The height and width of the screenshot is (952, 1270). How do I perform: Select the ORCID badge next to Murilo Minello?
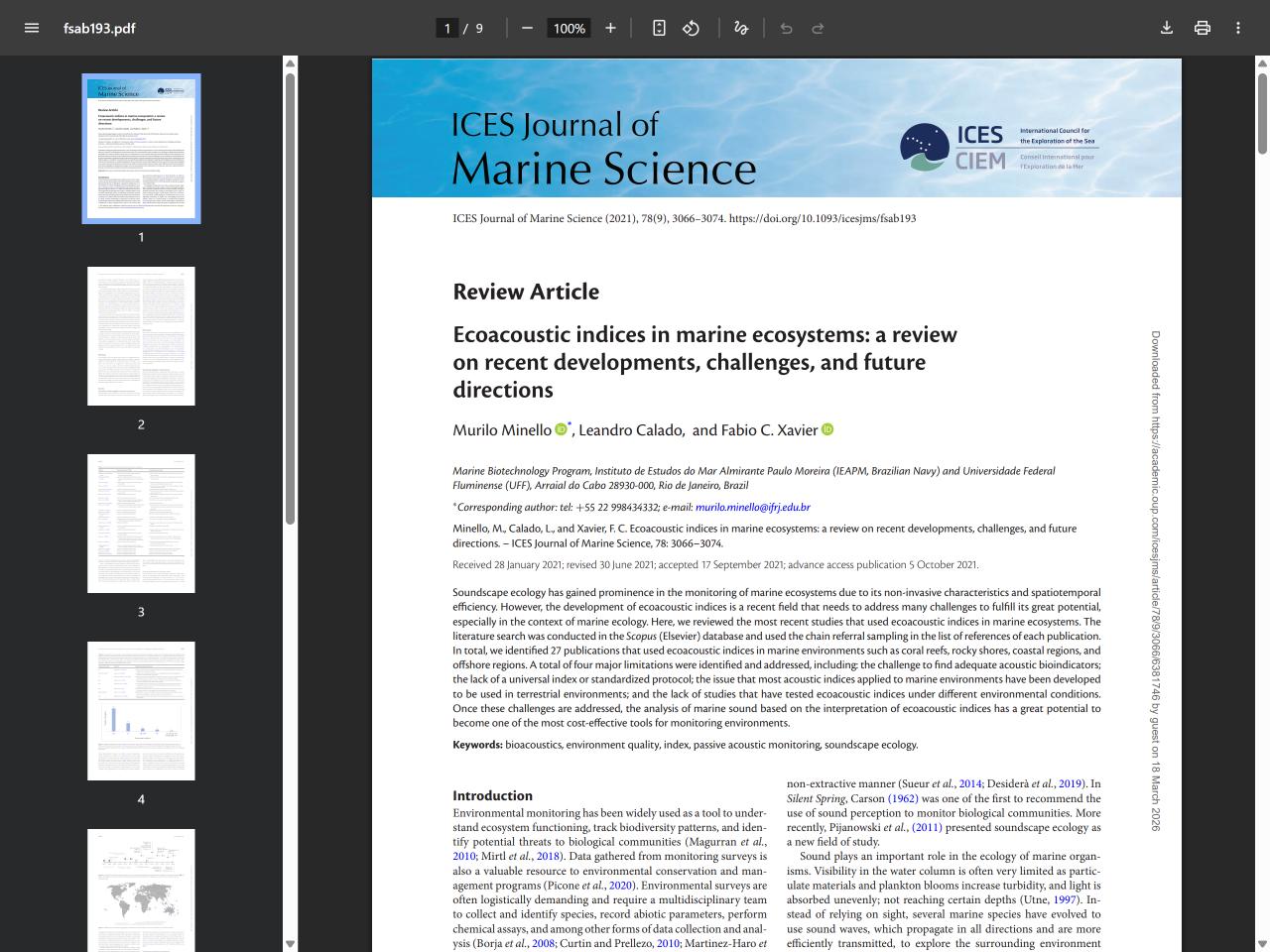[562, 428]
